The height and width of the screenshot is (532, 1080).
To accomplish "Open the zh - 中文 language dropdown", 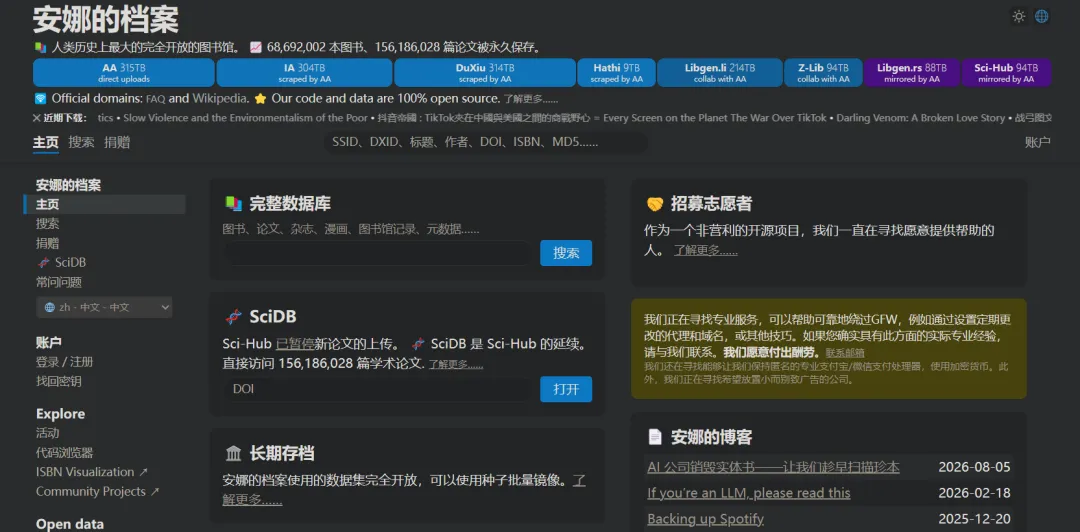I will (x=104, y=307).
